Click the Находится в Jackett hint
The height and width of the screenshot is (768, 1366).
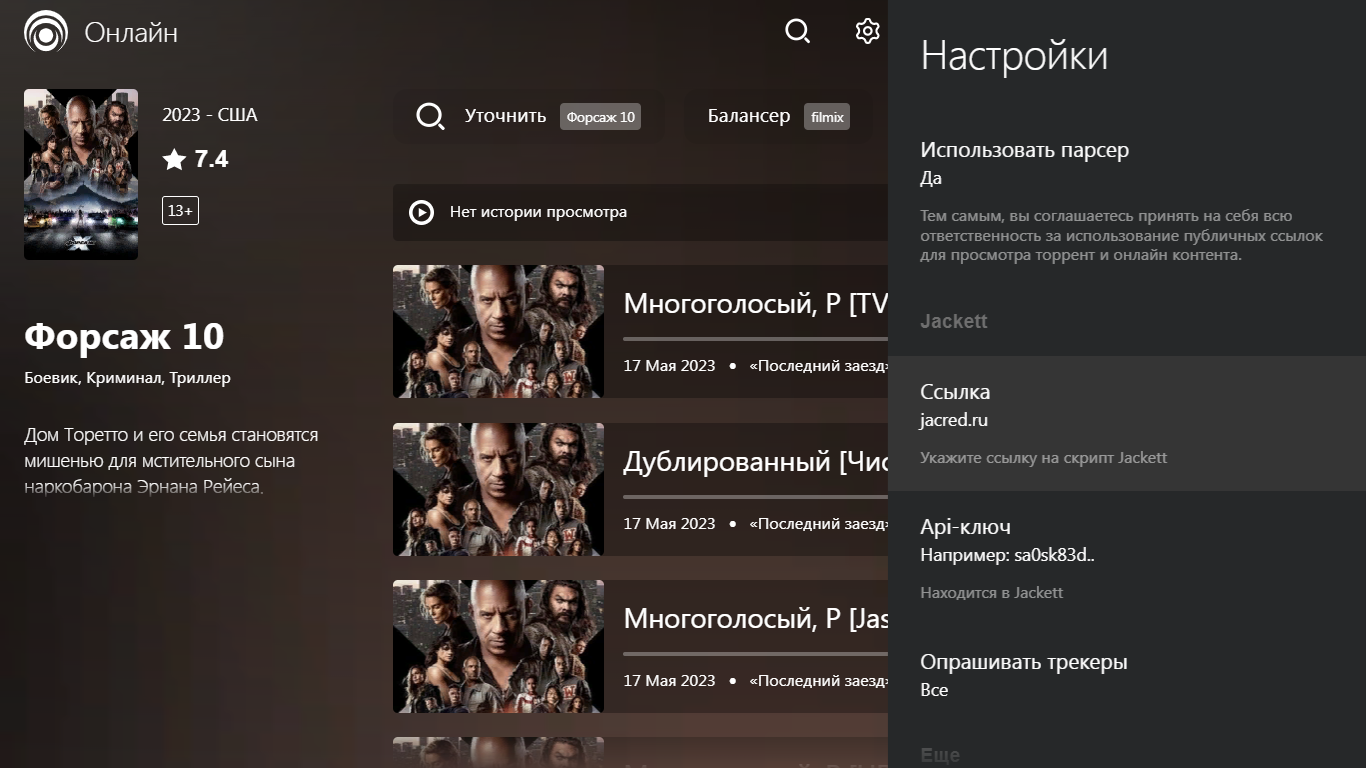point(992,593)
